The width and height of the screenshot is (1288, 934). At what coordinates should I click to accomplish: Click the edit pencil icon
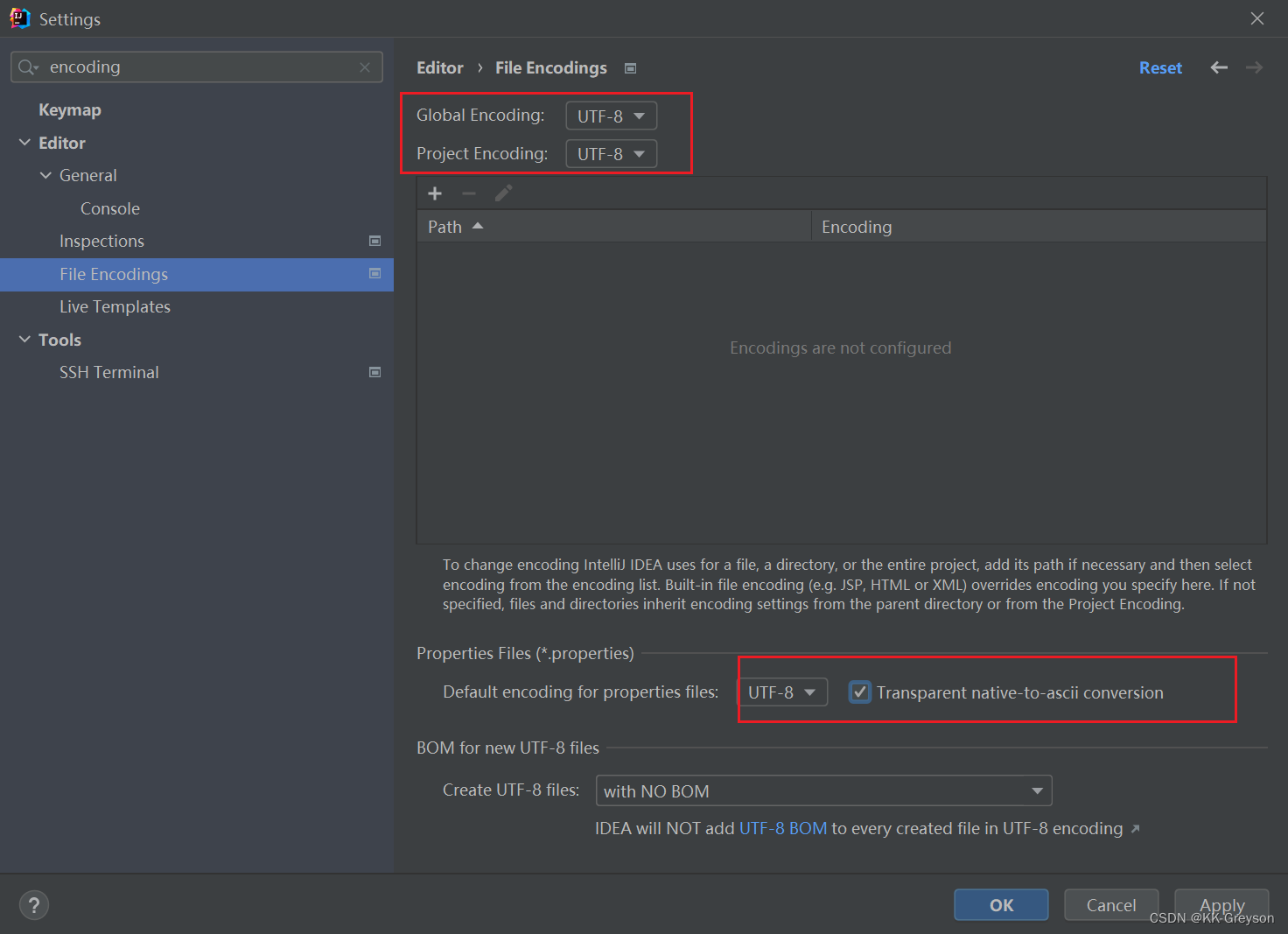(504, 193)
